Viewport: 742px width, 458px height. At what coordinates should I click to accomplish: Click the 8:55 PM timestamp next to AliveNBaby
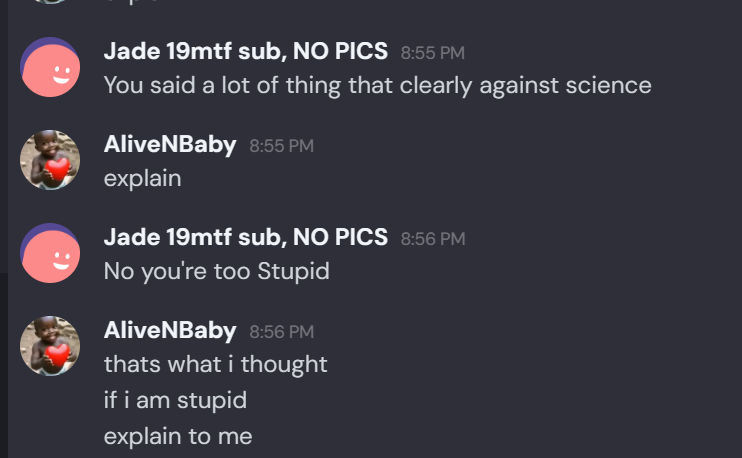[281, 146]
